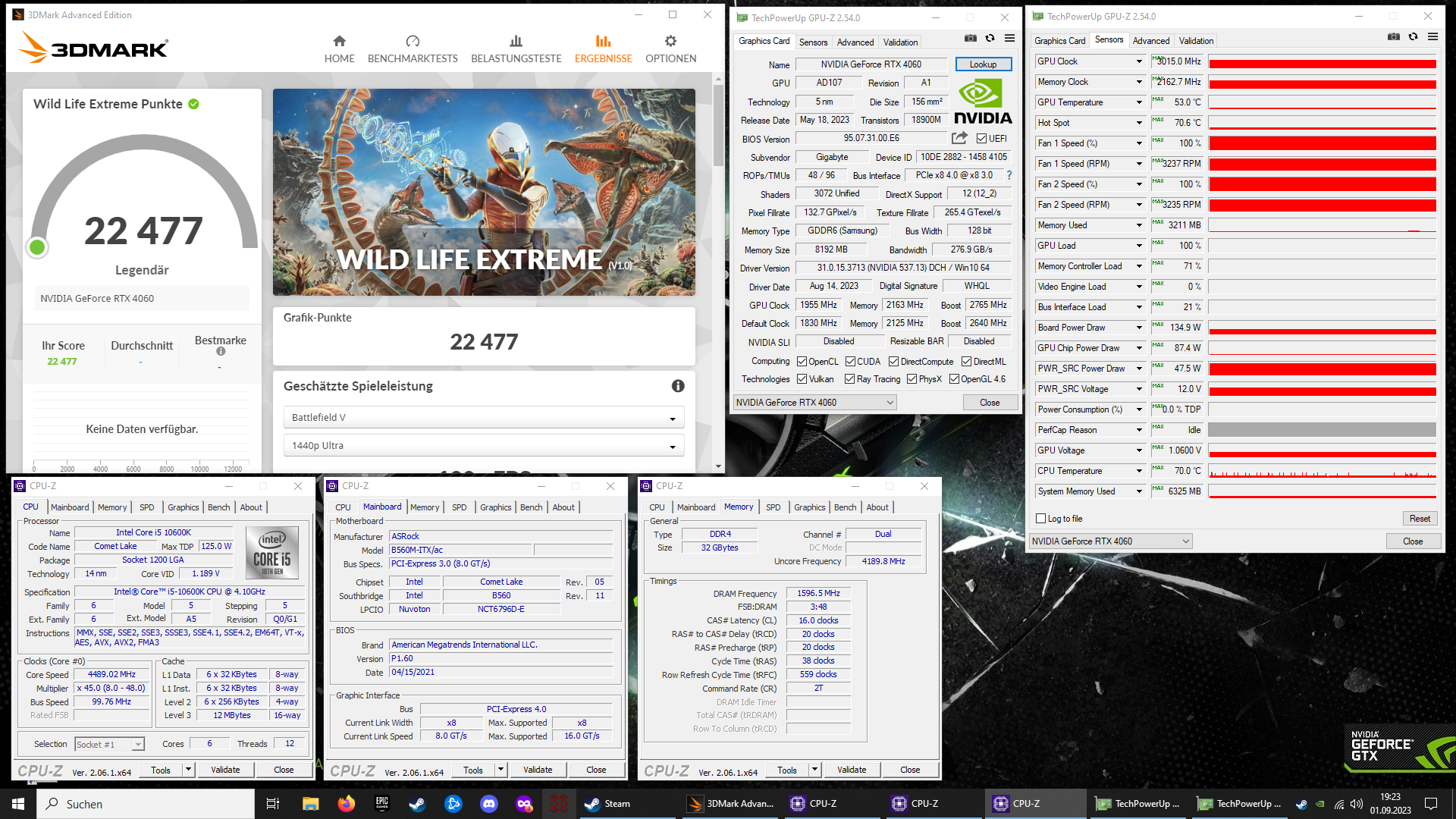The image size is (1456, 819).
Task: Open GPU selector dropdown in GPU-Z Graphics Card window
Action: tap(815, 403)
